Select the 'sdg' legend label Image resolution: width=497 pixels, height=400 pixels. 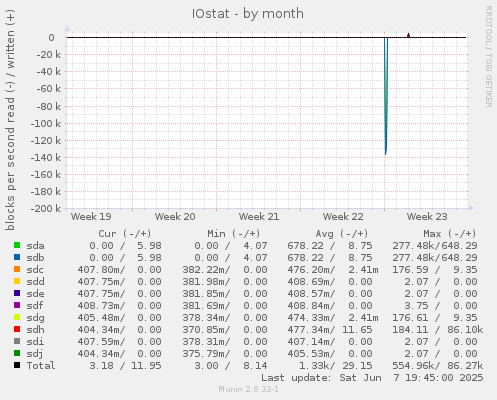(35, 319)
